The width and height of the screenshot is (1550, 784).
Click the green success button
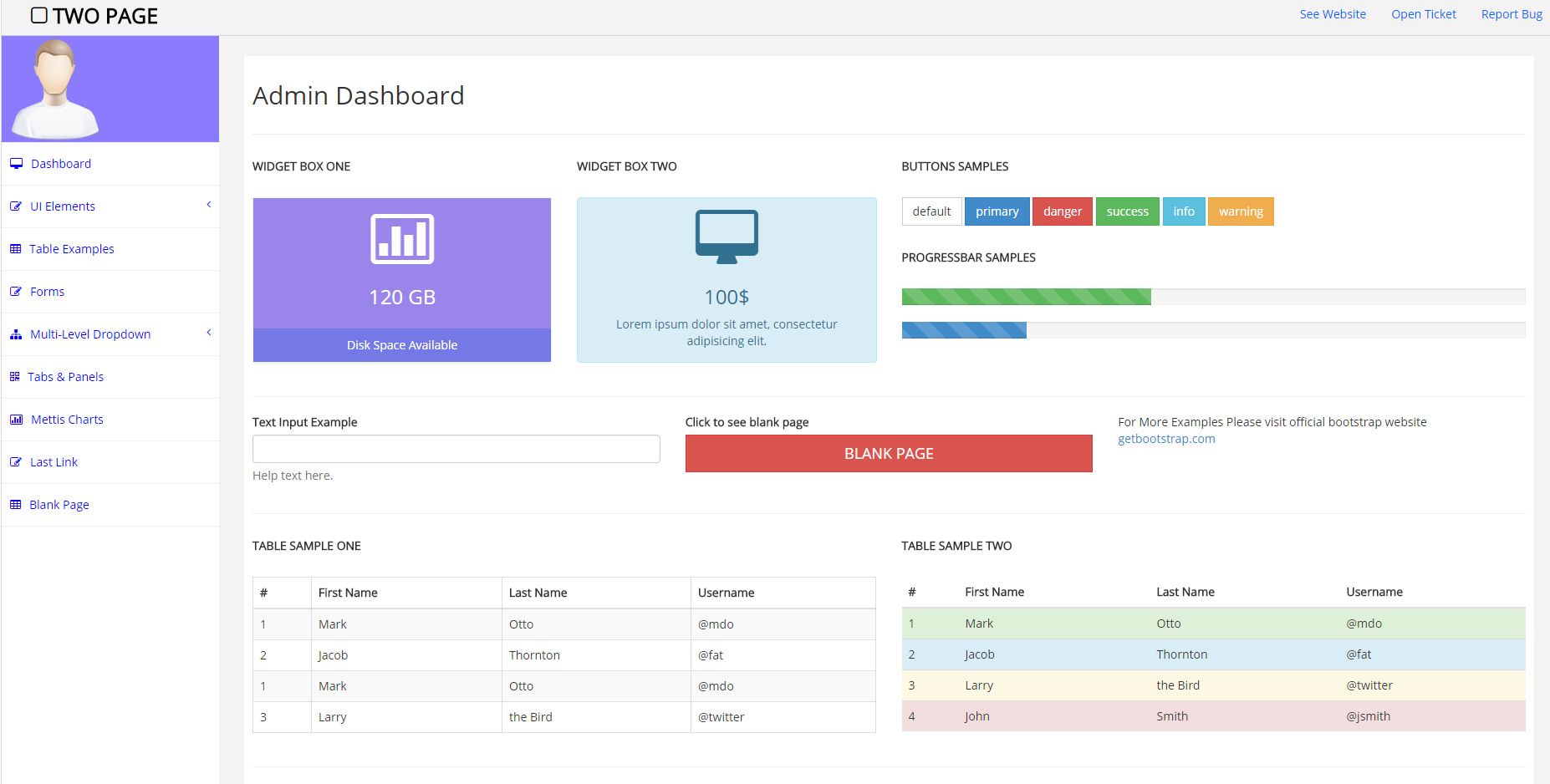pyautogui.click(x=1127, y=211)
